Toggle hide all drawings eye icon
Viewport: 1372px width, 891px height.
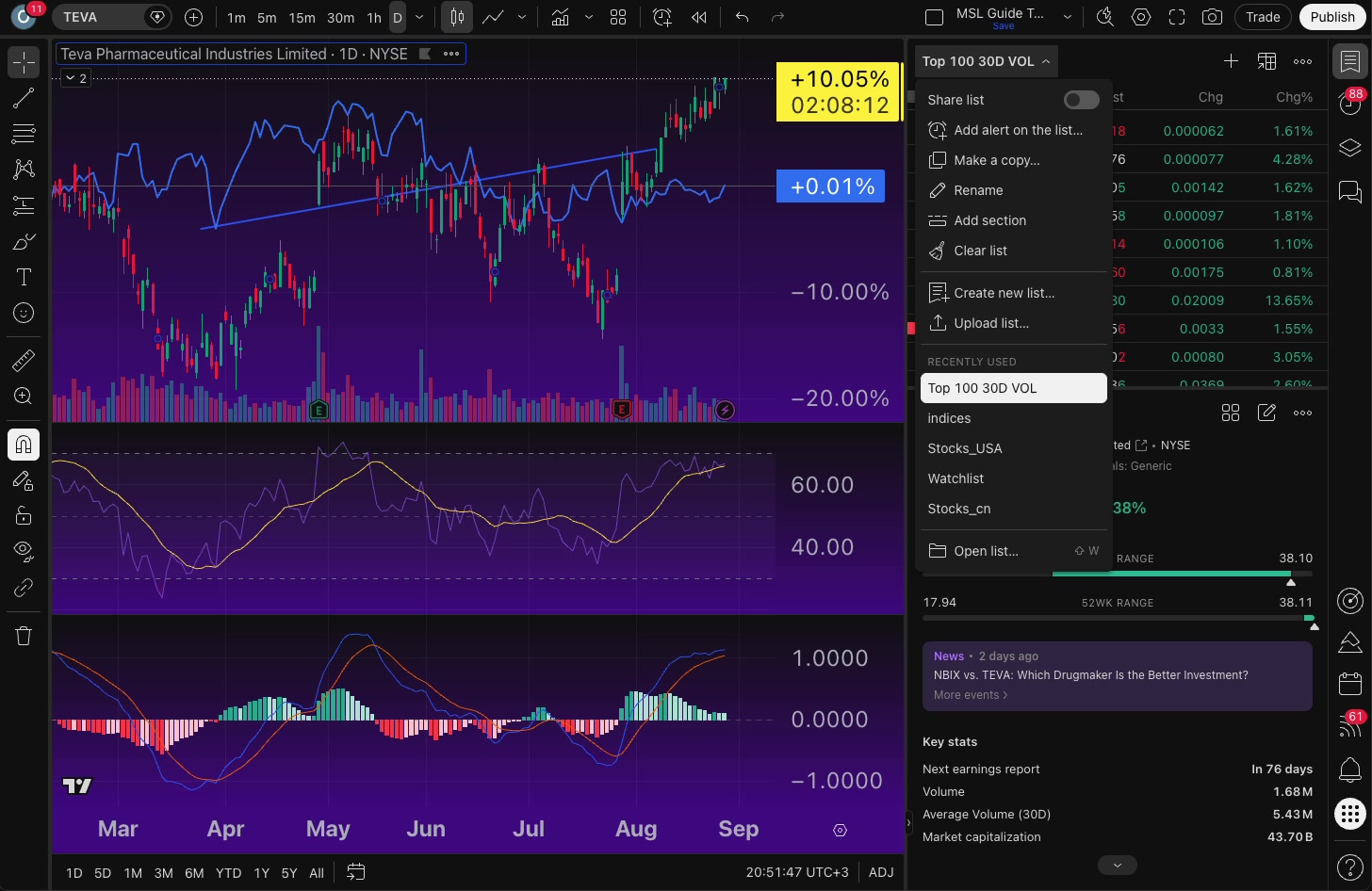pos(24,551)
